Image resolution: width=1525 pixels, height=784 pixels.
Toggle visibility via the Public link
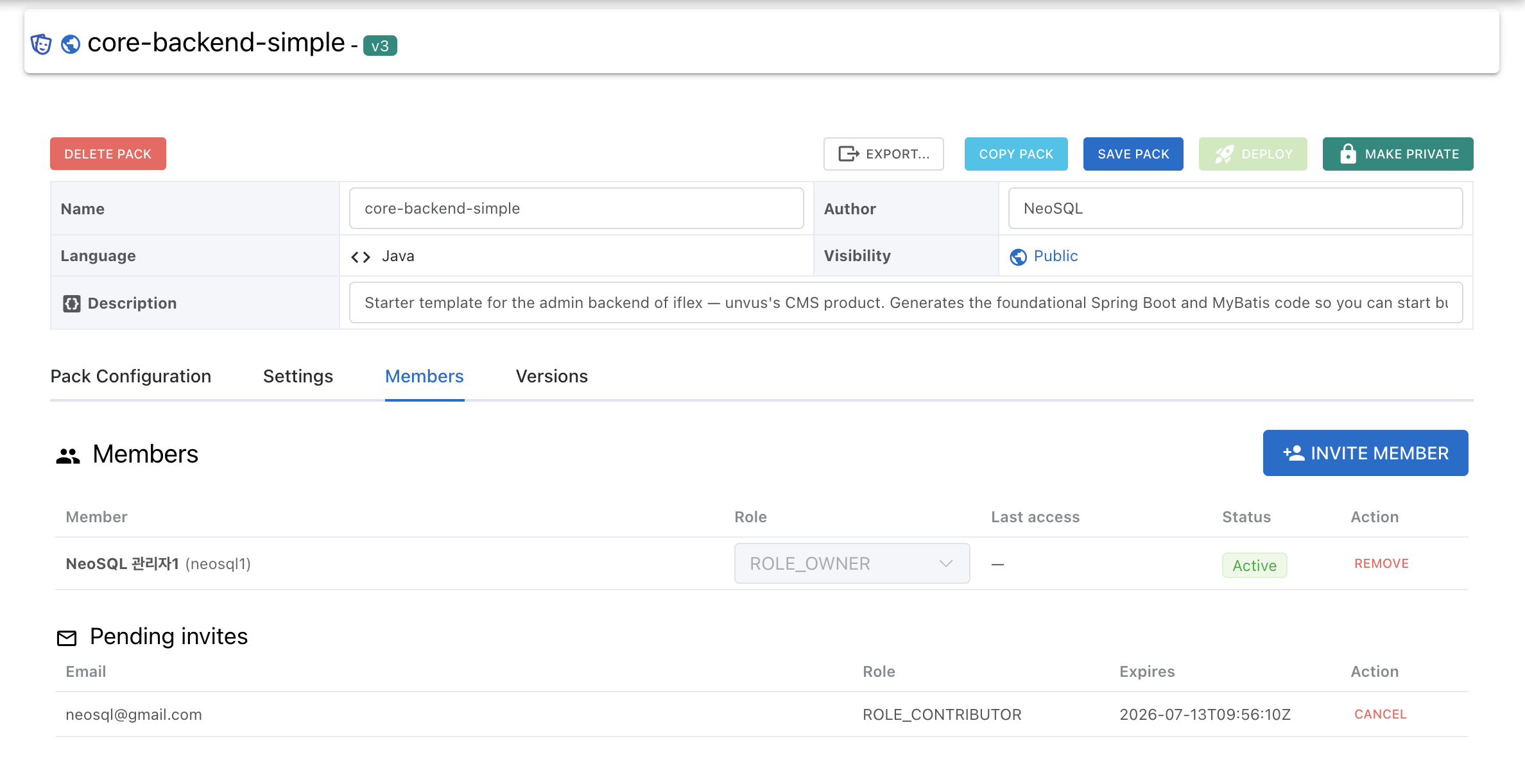(x=1055, y=256)
